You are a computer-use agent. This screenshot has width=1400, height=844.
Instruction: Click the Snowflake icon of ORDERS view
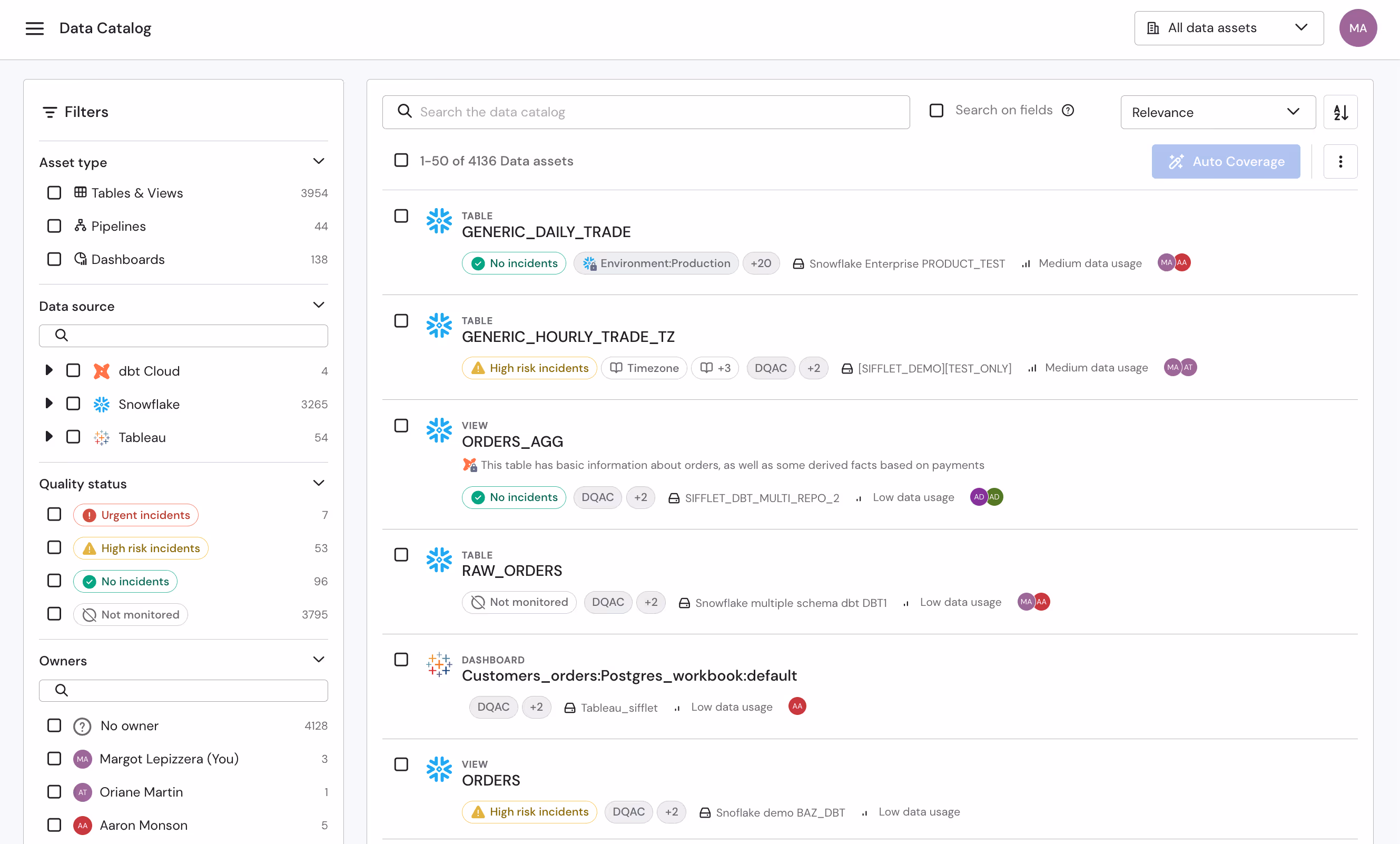(x=439, y=769)
